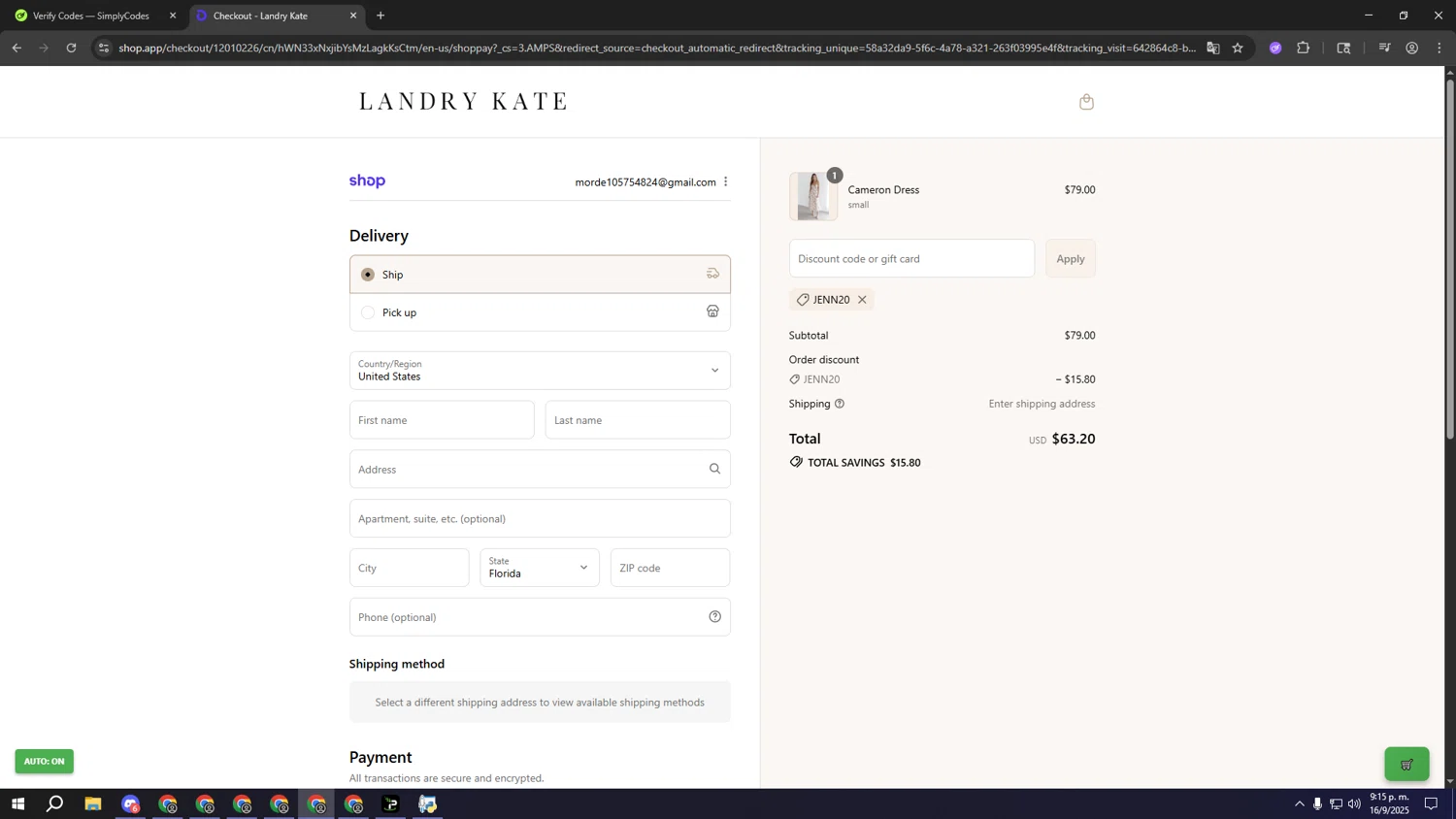The width and height of the screenshot is (1456, 819).
Task: Click the taskbar clock showing 9:15 p.m.
Action: (1389, 803)
